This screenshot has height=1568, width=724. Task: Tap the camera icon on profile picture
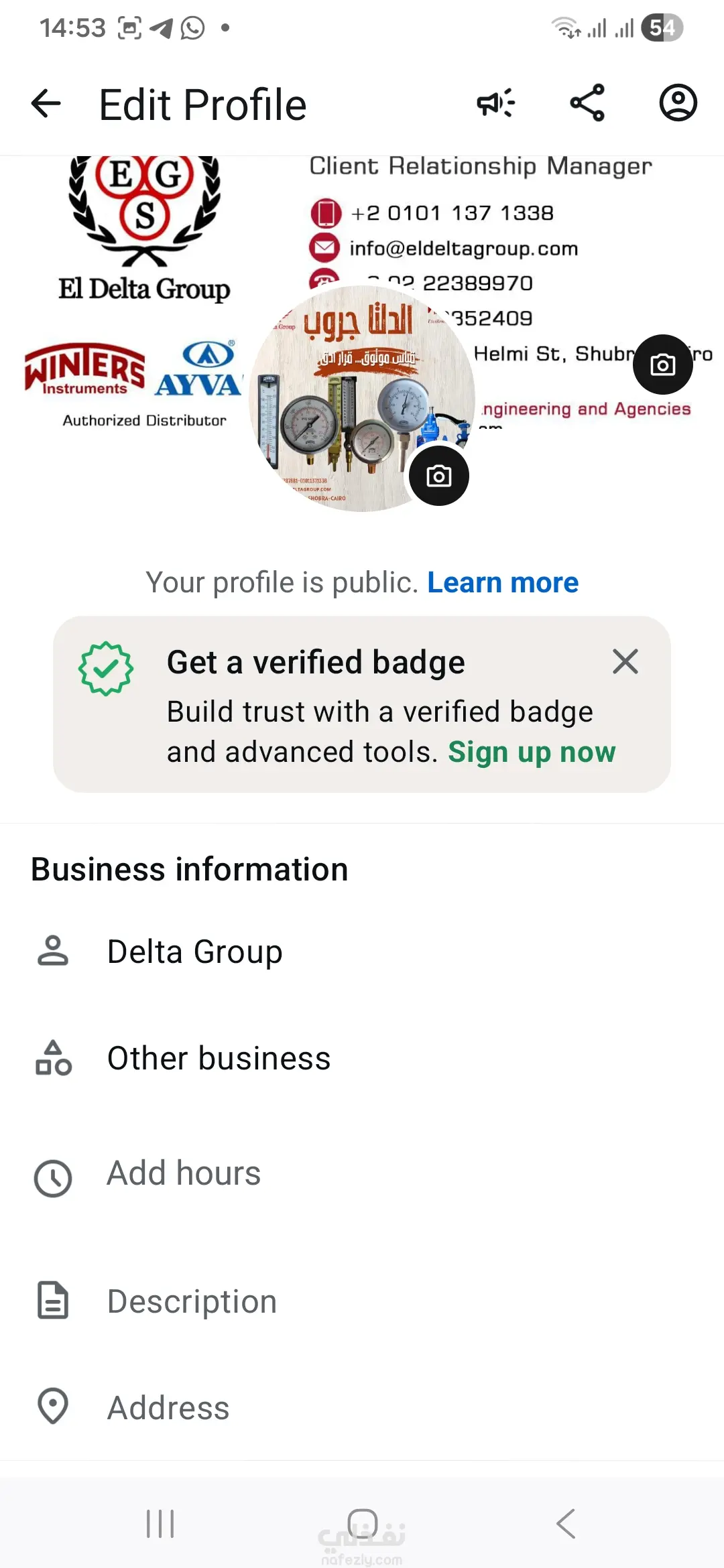click(439, 476)
